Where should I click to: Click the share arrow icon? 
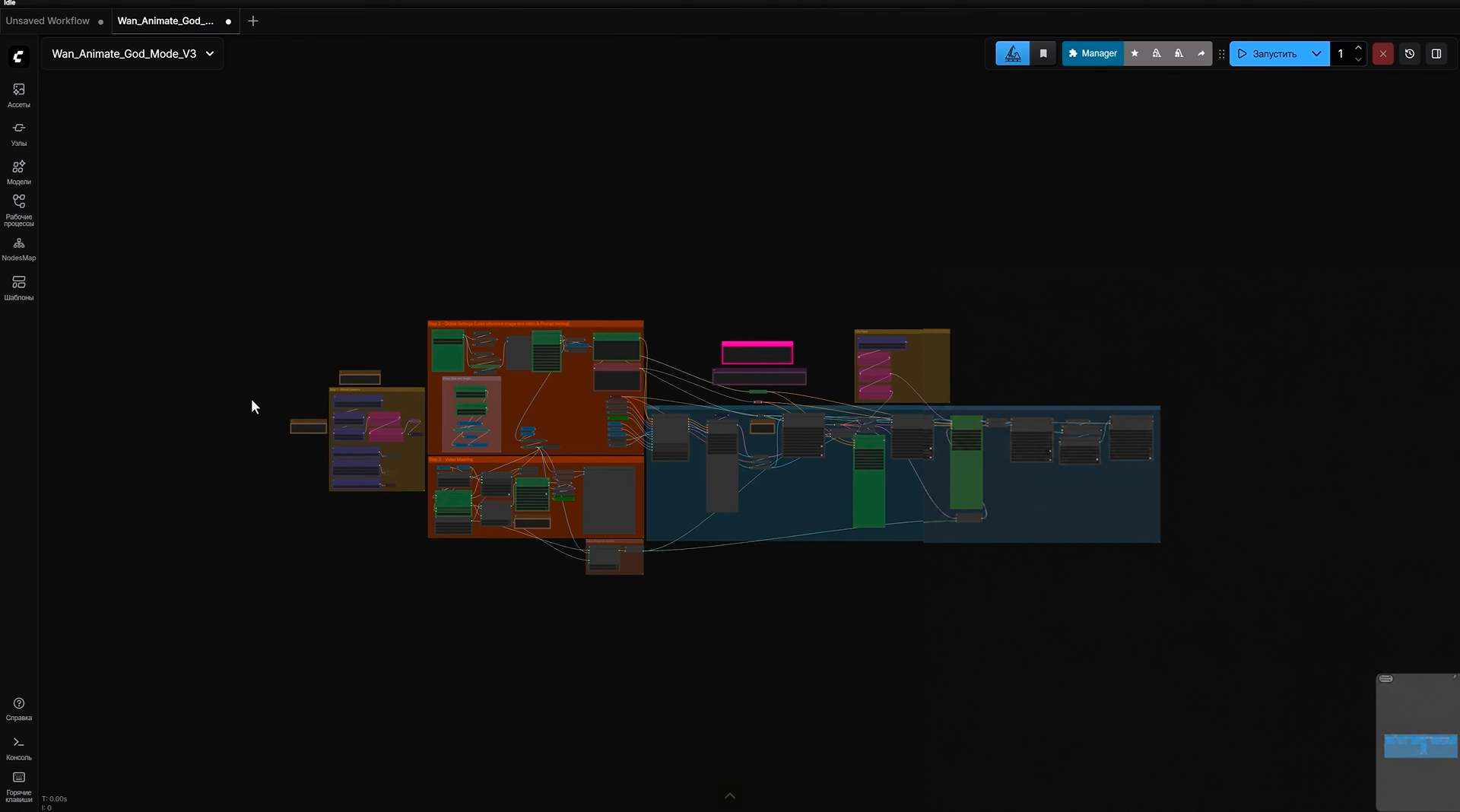pos(1201,53)
